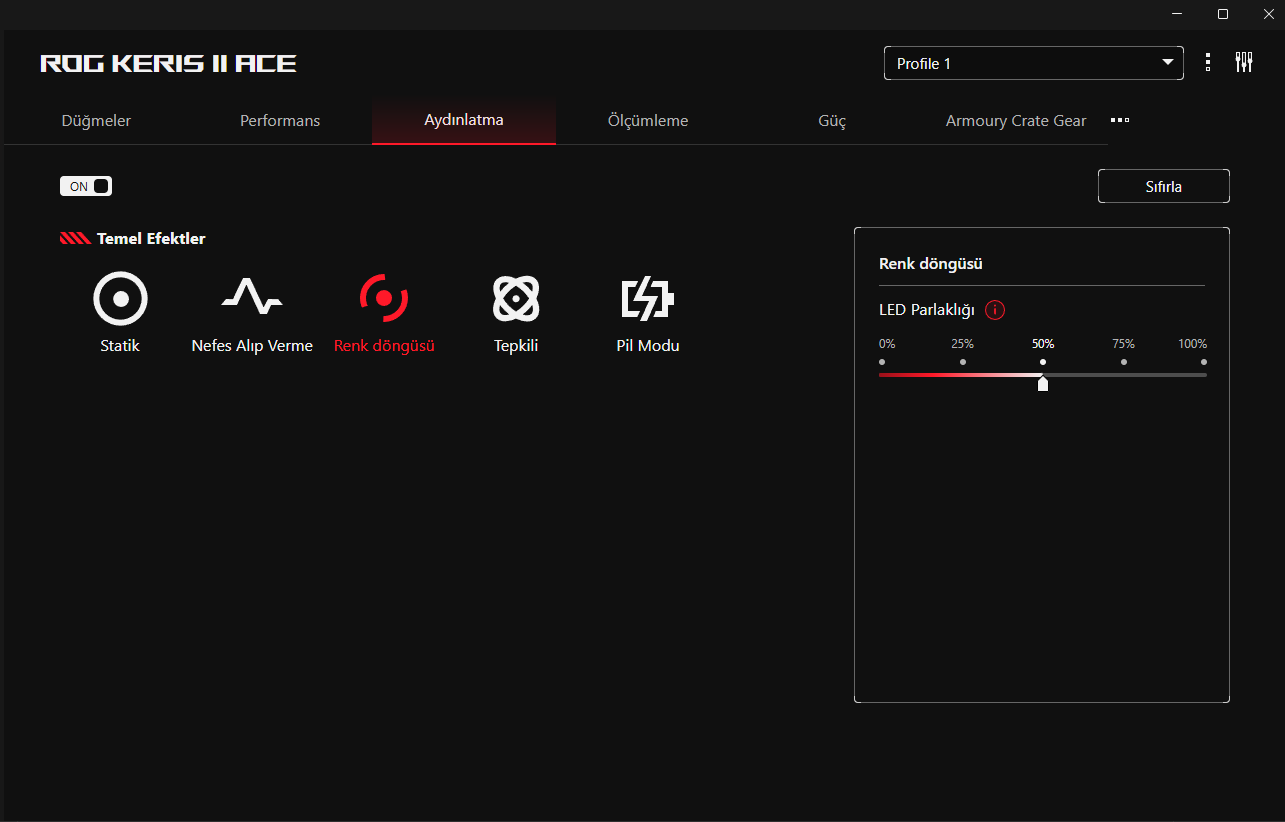This screenshot has width=1285, height=822.
Task: Select the Pil Modu effect icon
Action: (647, 298)
